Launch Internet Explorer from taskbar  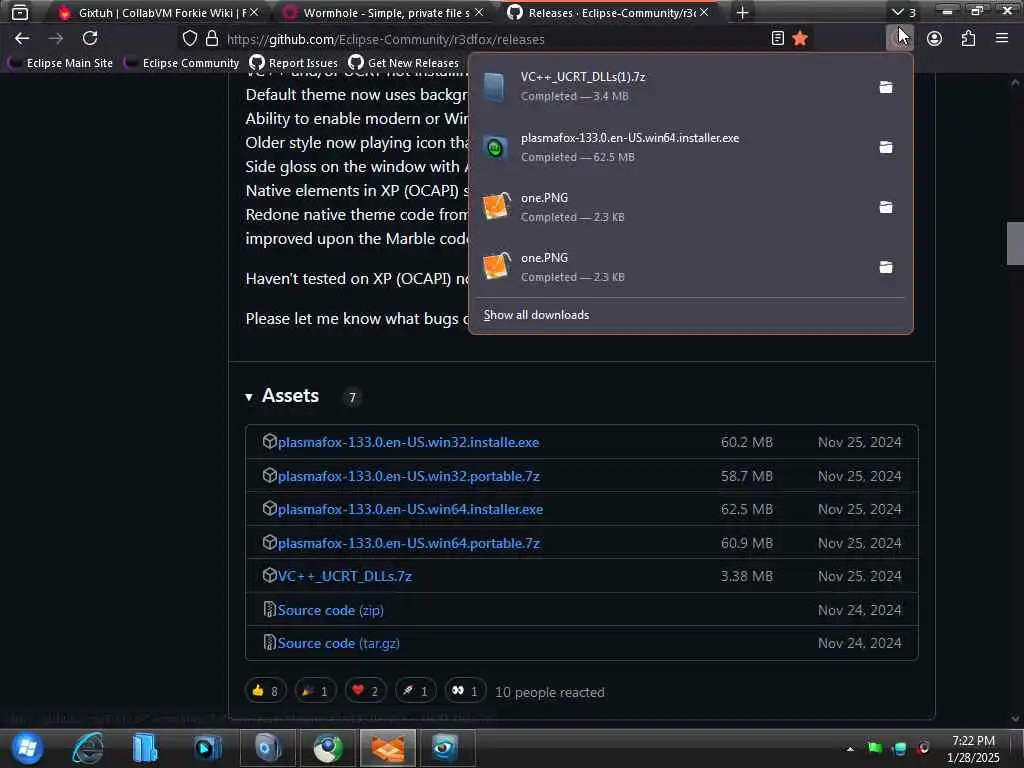click(88, 748)
